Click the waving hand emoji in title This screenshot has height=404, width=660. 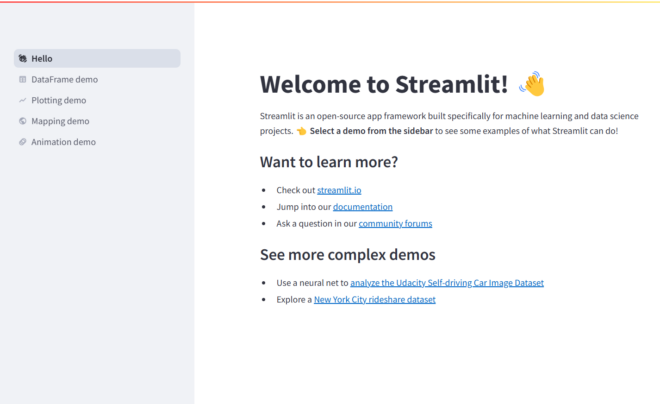[x=532, y=84]
